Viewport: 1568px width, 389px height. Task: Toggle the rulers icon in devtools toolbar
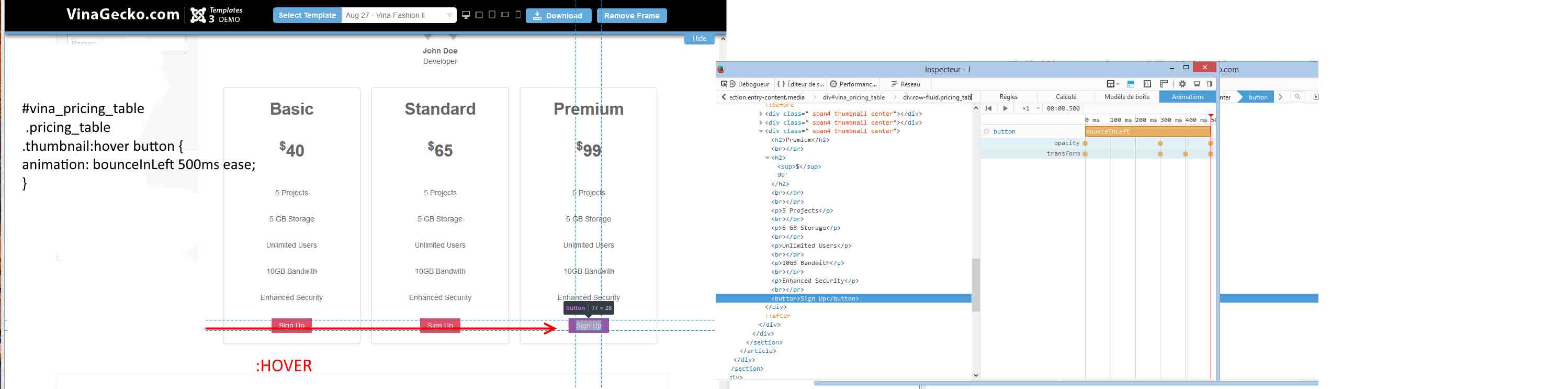1164,84
